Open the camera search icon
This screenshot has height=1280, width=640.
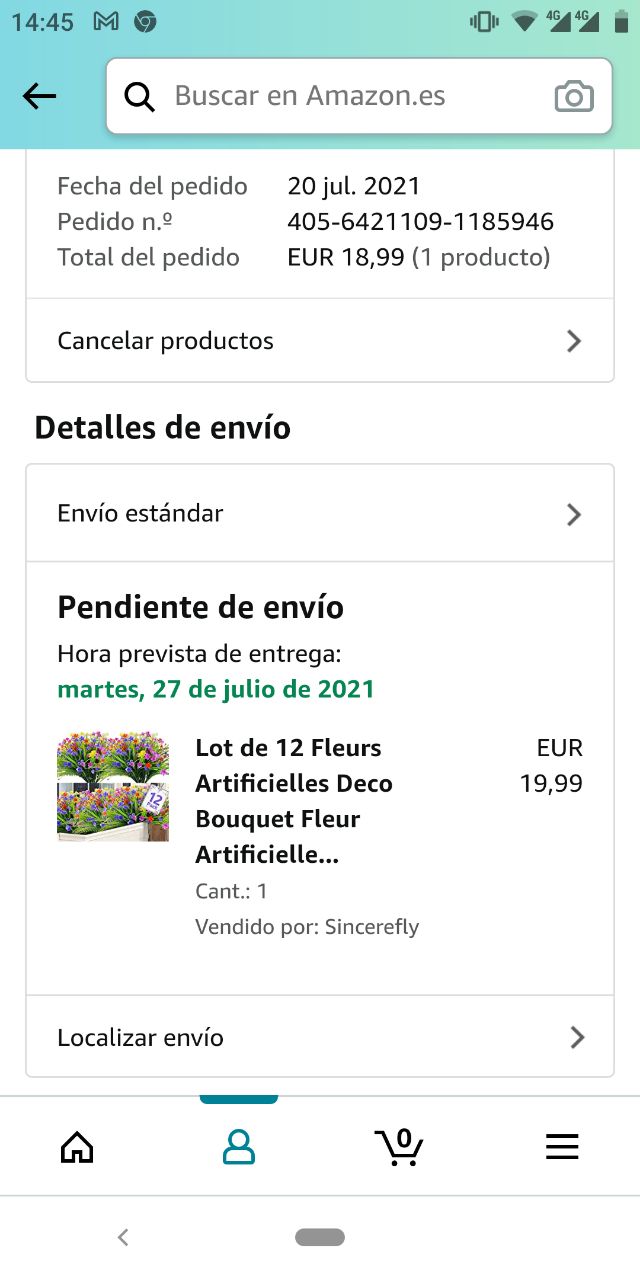click(x=574, y=96)
